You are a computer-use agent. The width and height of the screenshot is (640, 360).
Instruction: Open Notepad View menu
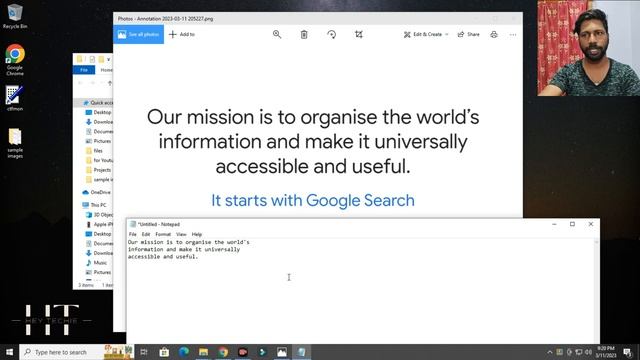pos(181,234)
